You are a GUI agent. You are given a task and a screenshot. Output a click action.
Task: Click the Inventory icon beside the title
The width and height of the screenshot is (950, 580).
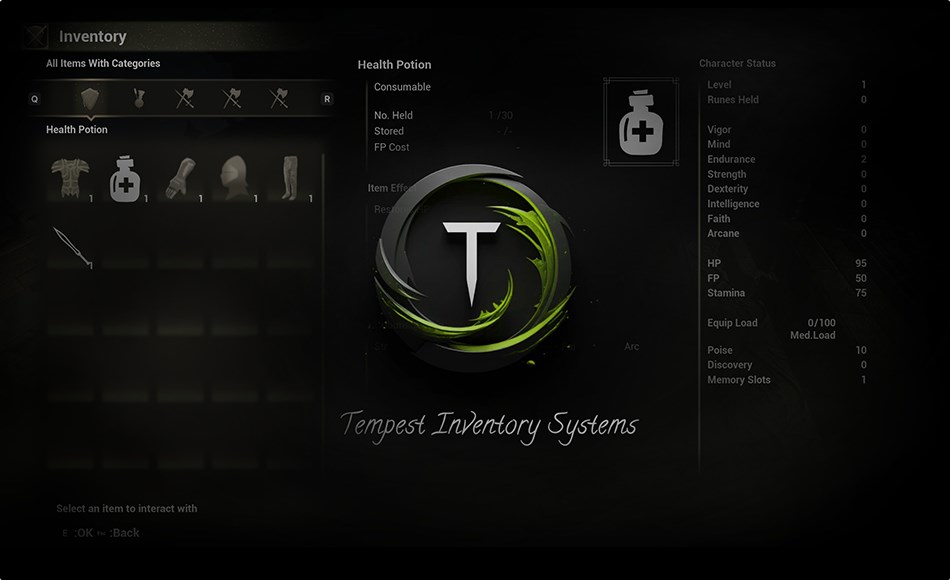(37, 35)
